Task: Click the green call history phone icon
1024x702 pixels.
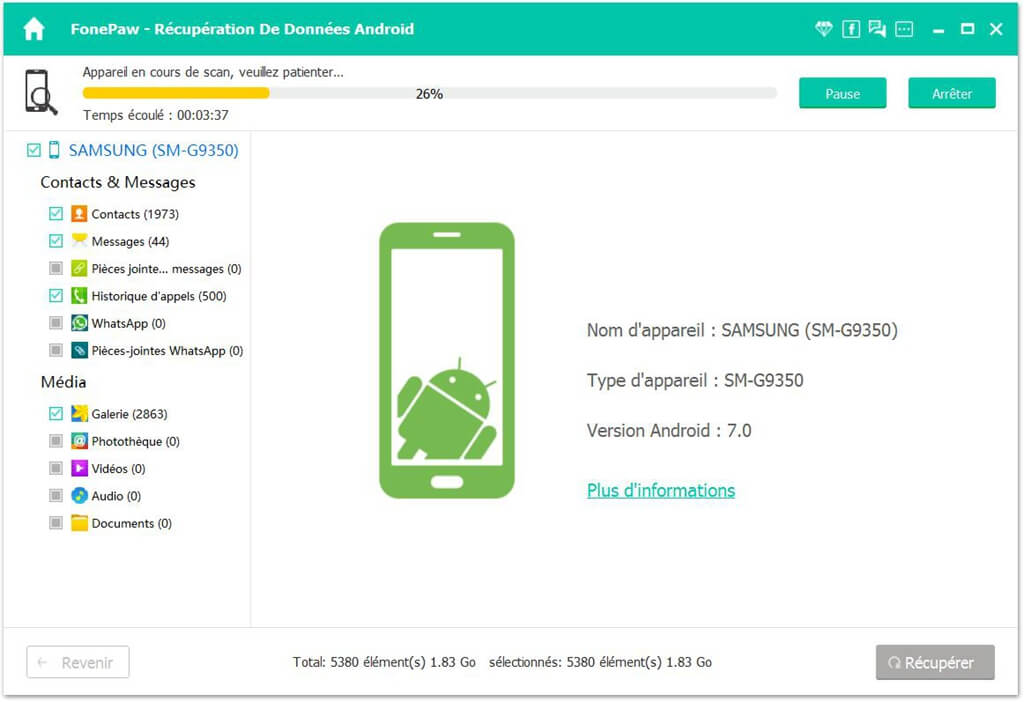Action: pyautogui.click(x=79, y=296)
